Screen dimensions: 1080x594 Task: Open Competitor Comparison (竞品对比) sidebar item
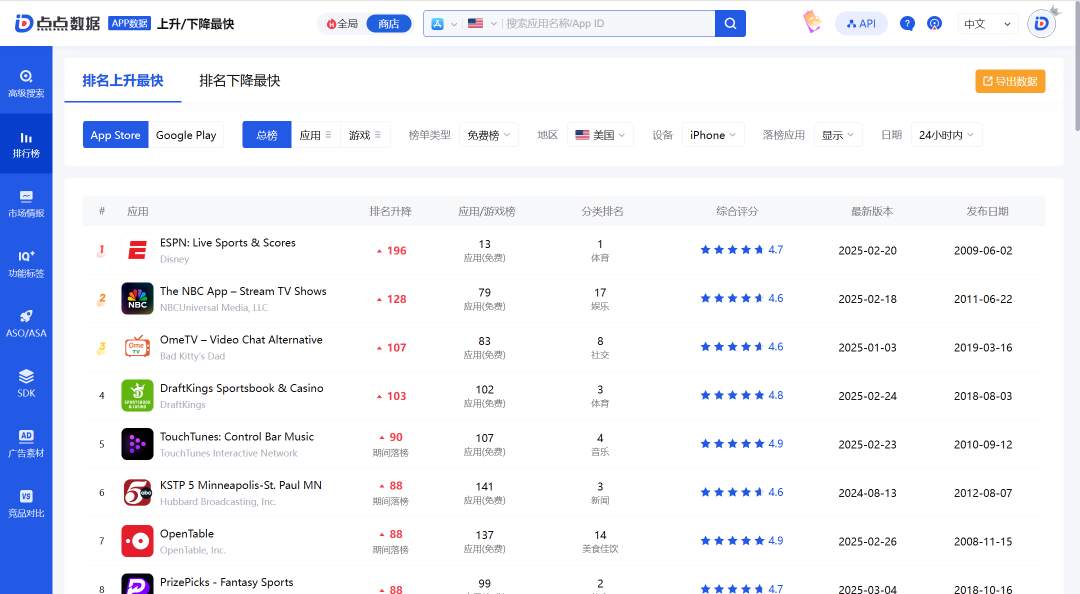[x=26, y=504]
